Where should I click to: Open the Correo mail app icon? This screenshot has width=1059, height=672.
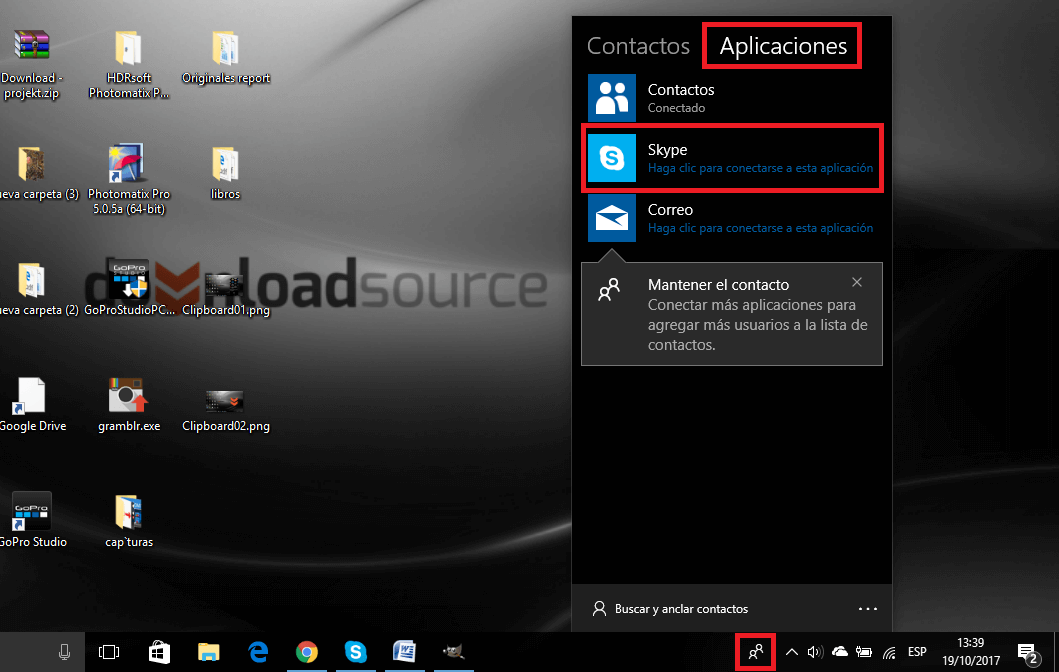coord(611,218)
